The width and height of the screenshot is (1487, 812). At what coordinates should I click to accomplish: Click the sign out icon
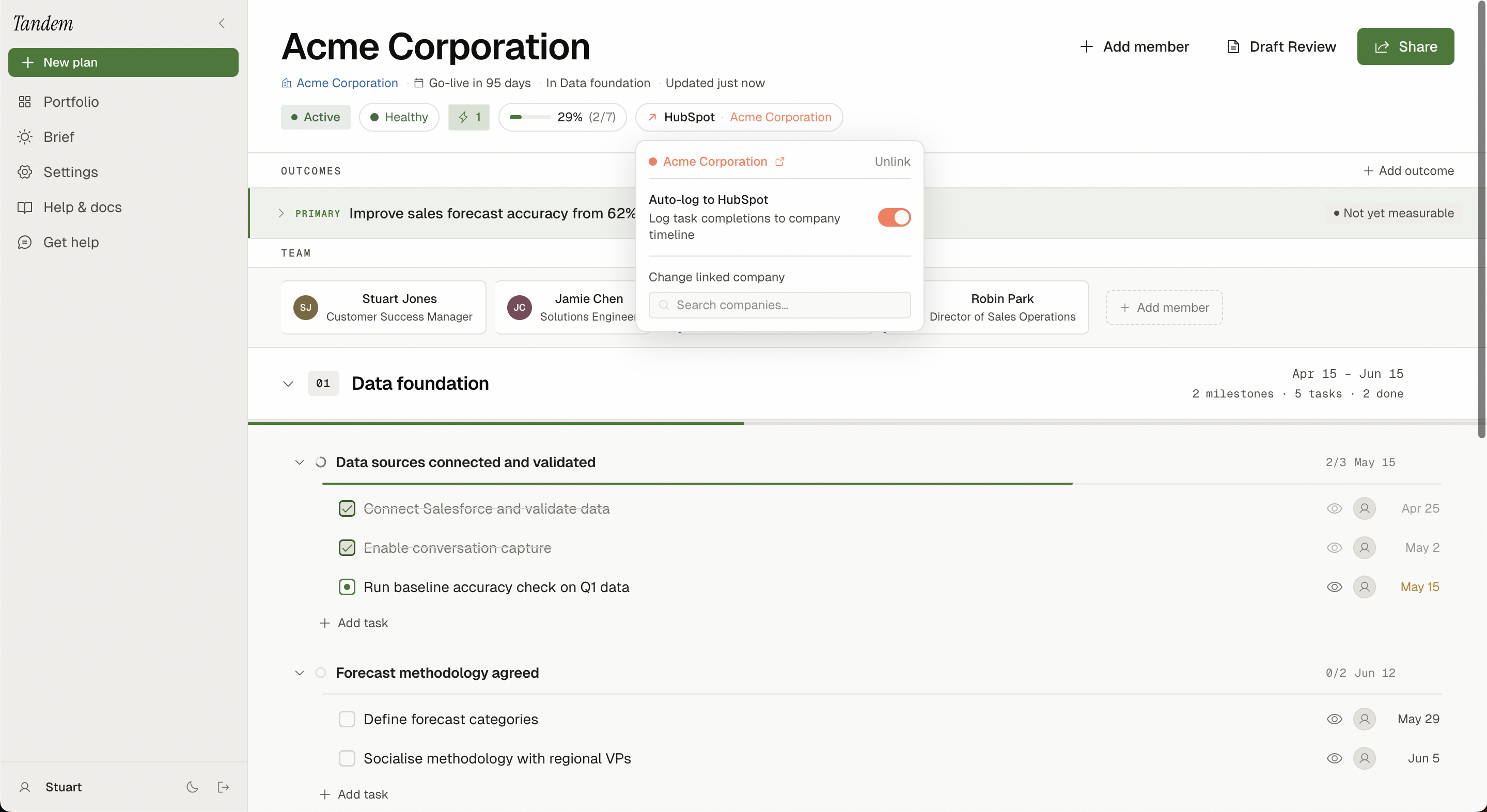click(224, 787)
